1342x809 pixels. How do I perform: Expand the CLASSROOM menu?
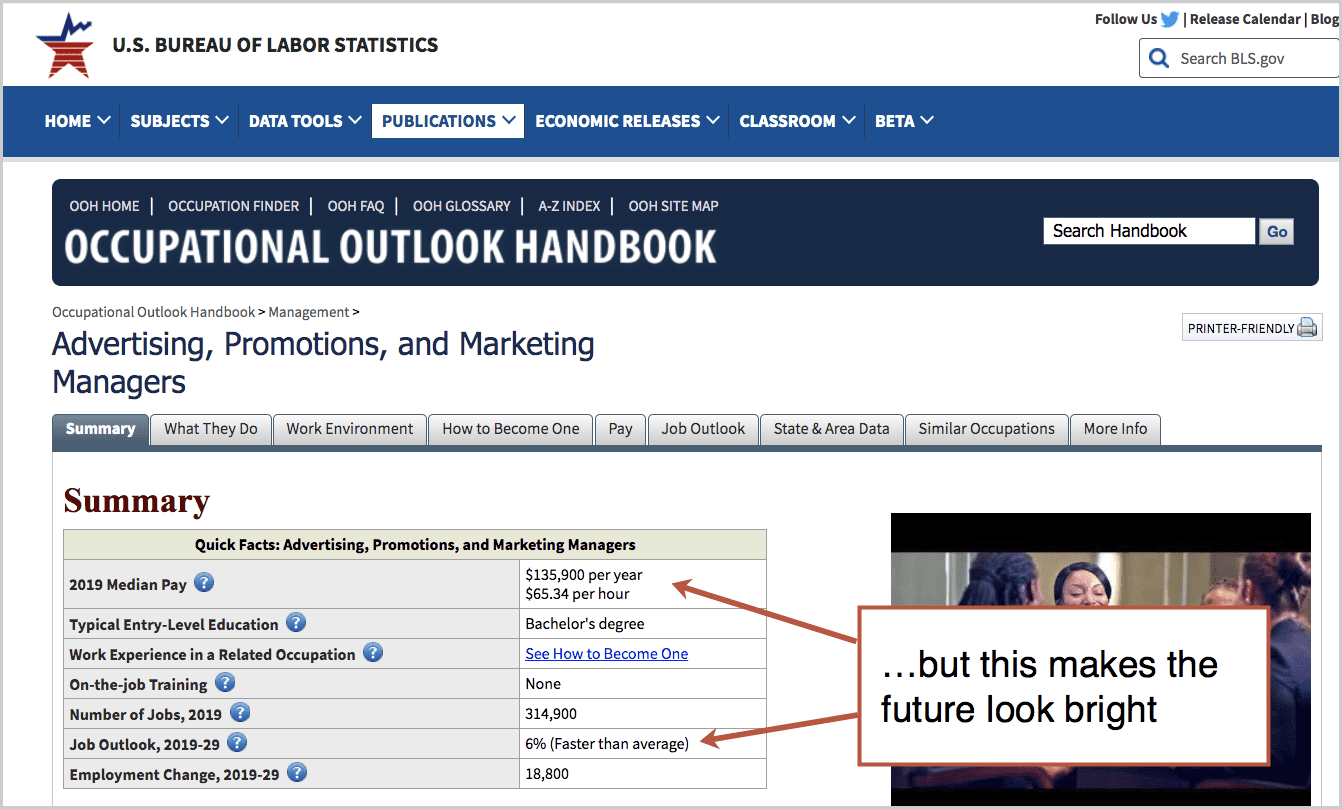point(797,121)
